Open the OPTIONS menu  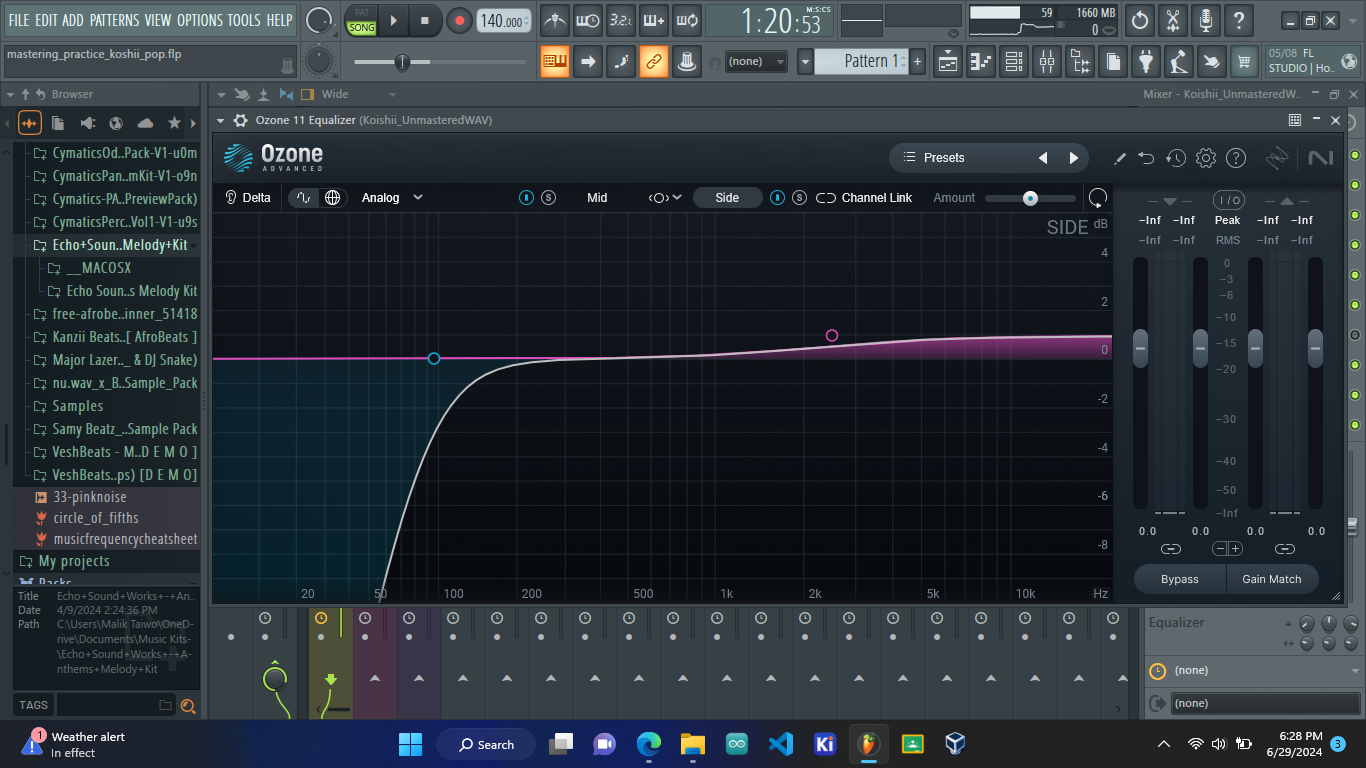[200, 20]
